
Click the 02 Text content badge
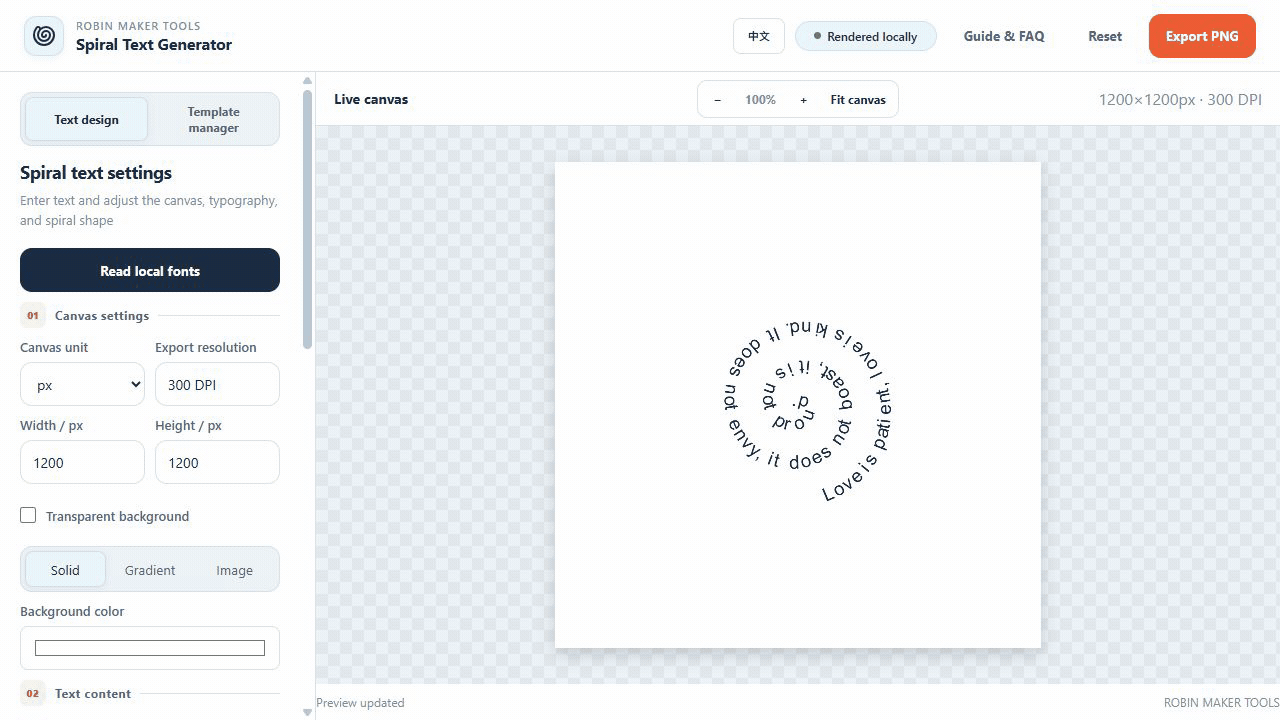(33, 693)
